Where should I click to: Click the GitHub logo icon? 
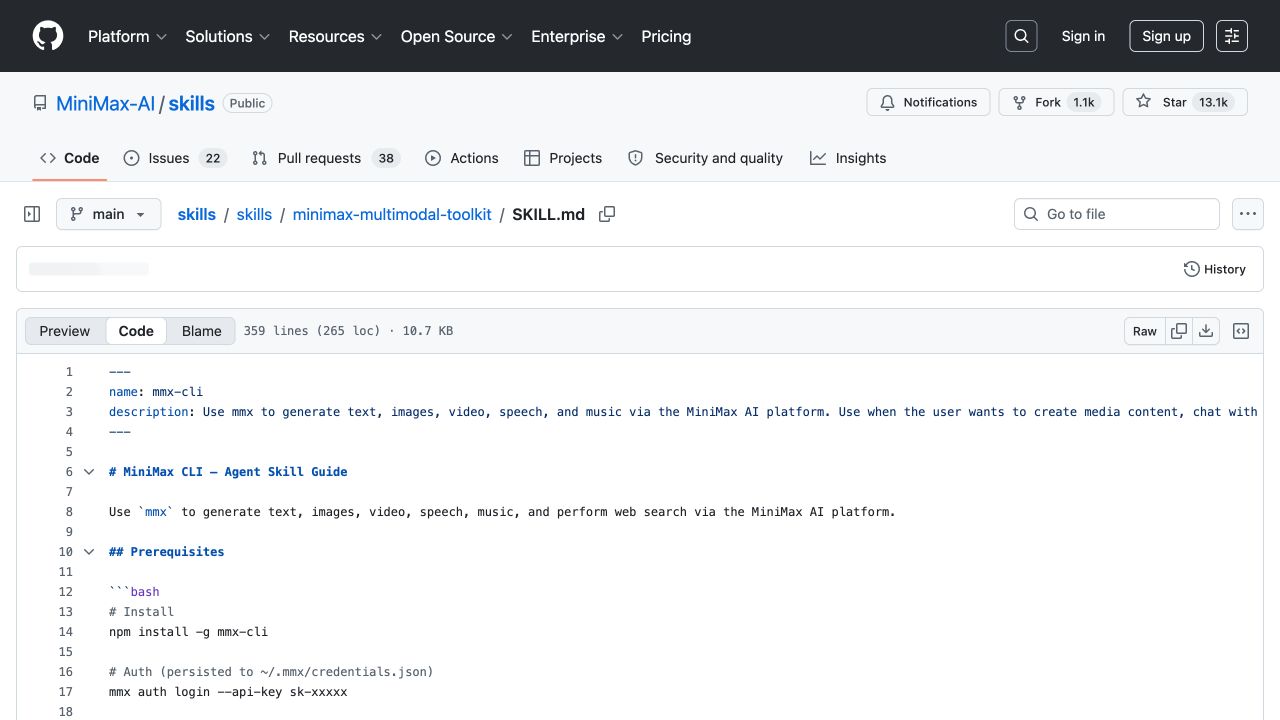pos(48,36)
